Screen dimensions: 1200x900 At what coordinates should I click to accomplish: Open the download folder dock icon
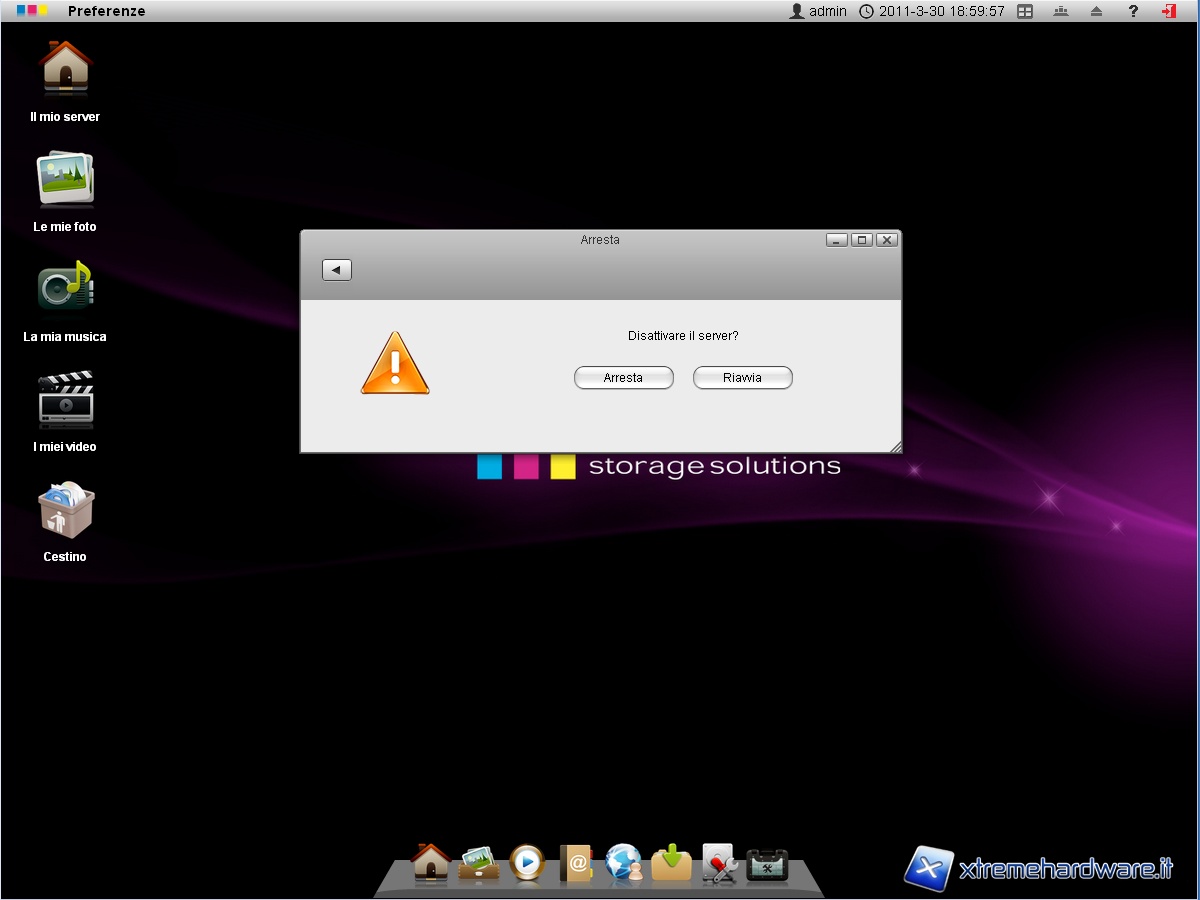coord(672,863)
